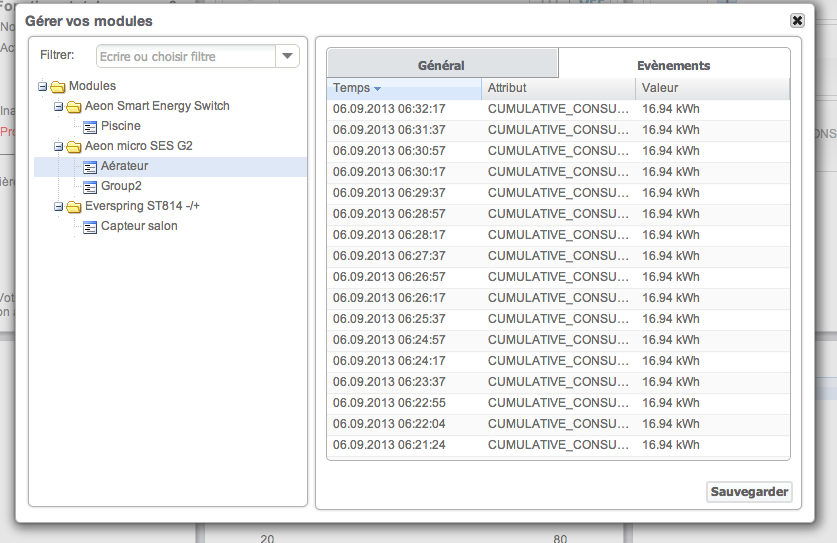Click the Modules root folder icon

point(57,86)
